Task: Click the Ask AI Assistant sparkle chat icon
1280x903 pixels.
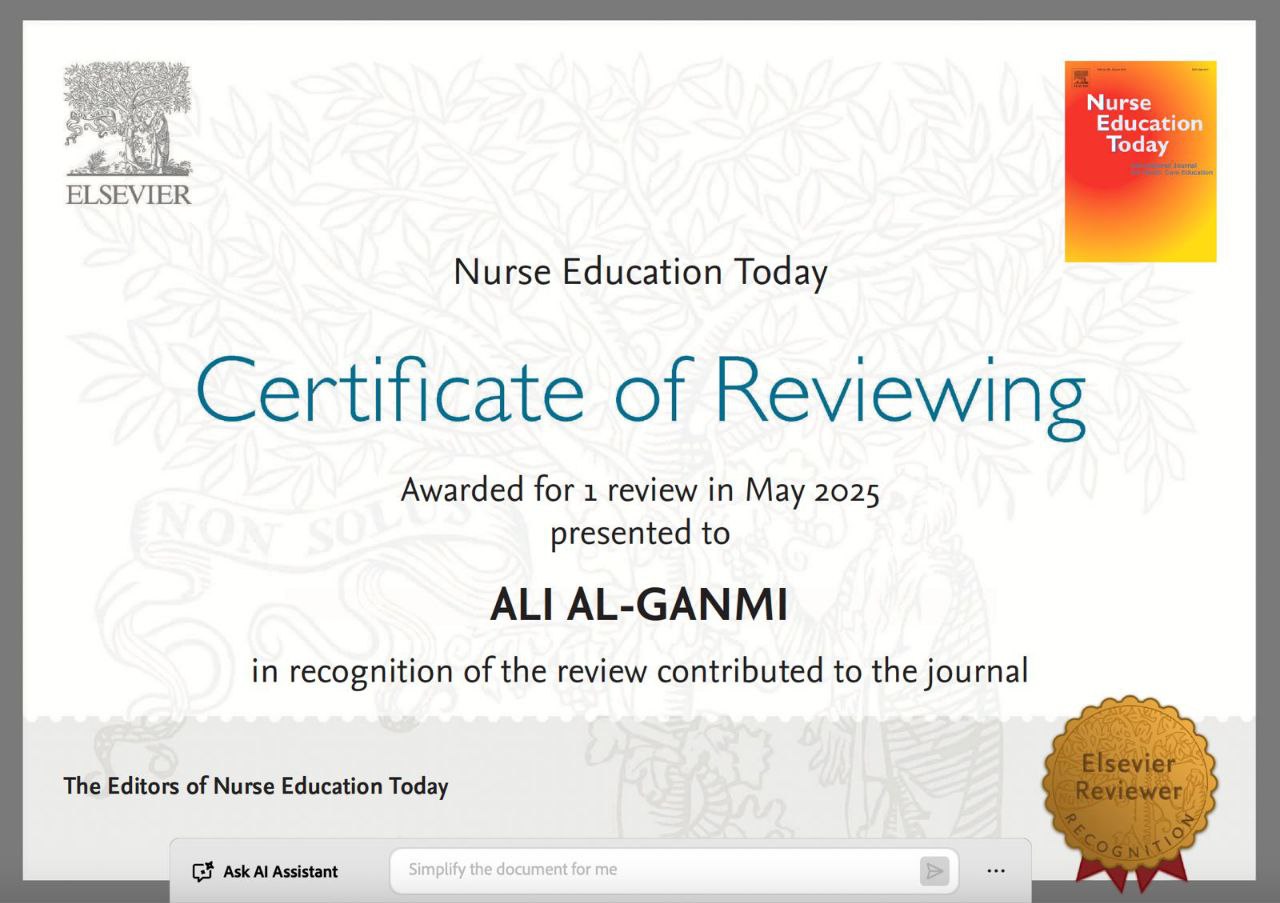Action: click(203, 871)
